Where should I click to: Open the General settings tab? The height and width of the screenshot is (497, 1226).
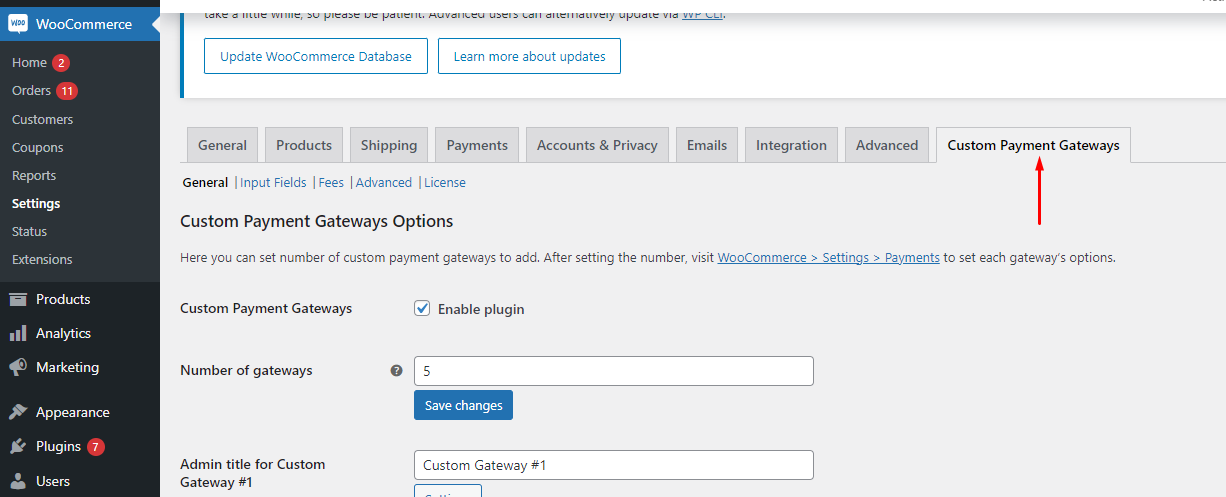point(222,145)
